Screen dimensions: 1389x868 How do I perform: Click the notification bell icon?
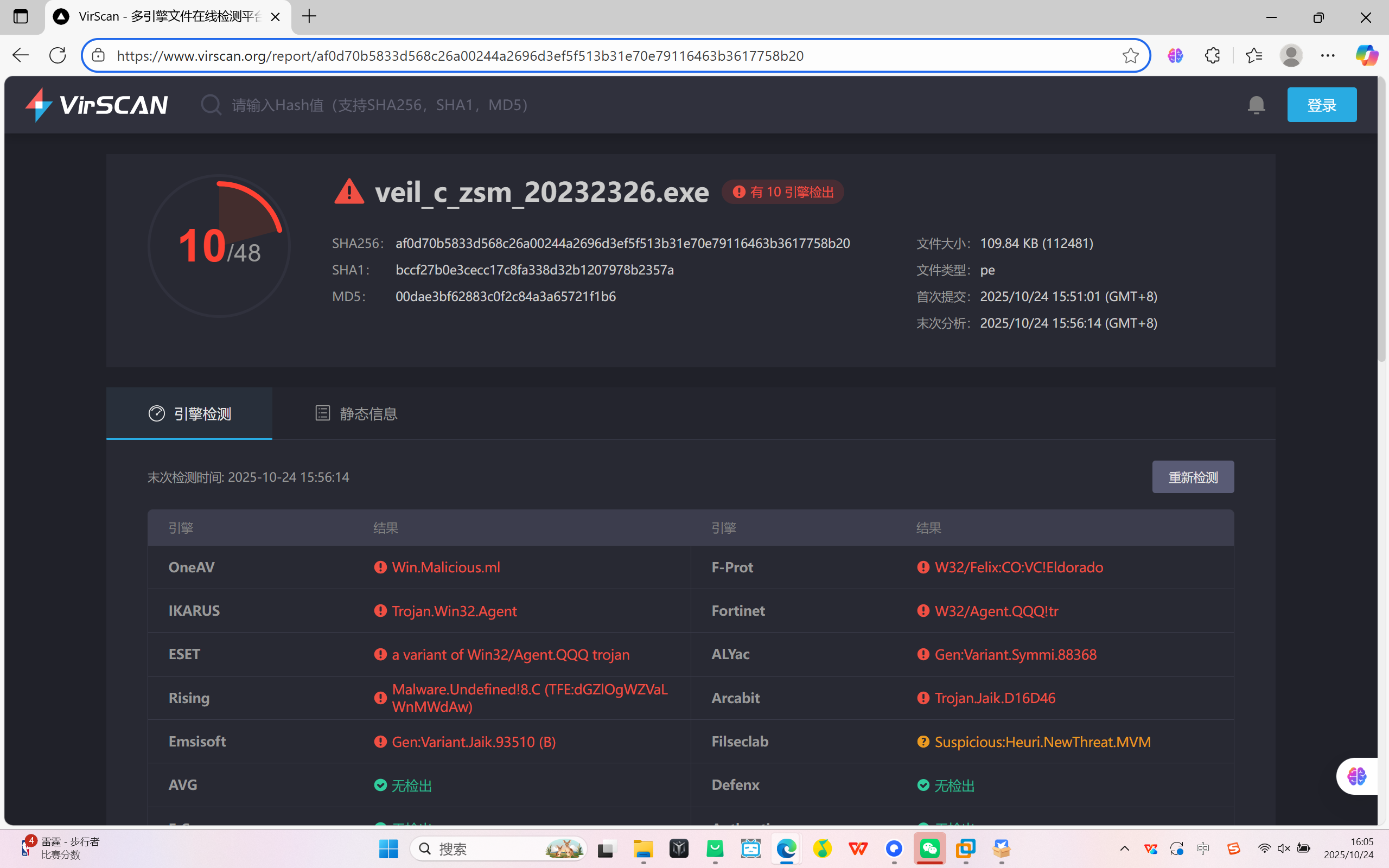[x=1256, y=105]
